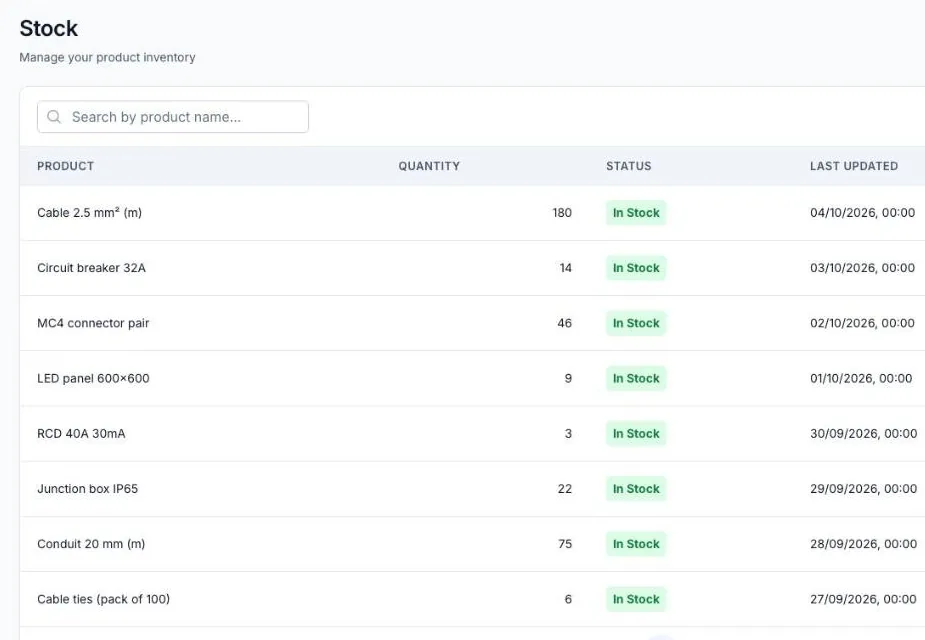Select the Circuit breaker 32A product name
Image resolution: width=925 pixels, height=640 pixels.
coord(91,268)
